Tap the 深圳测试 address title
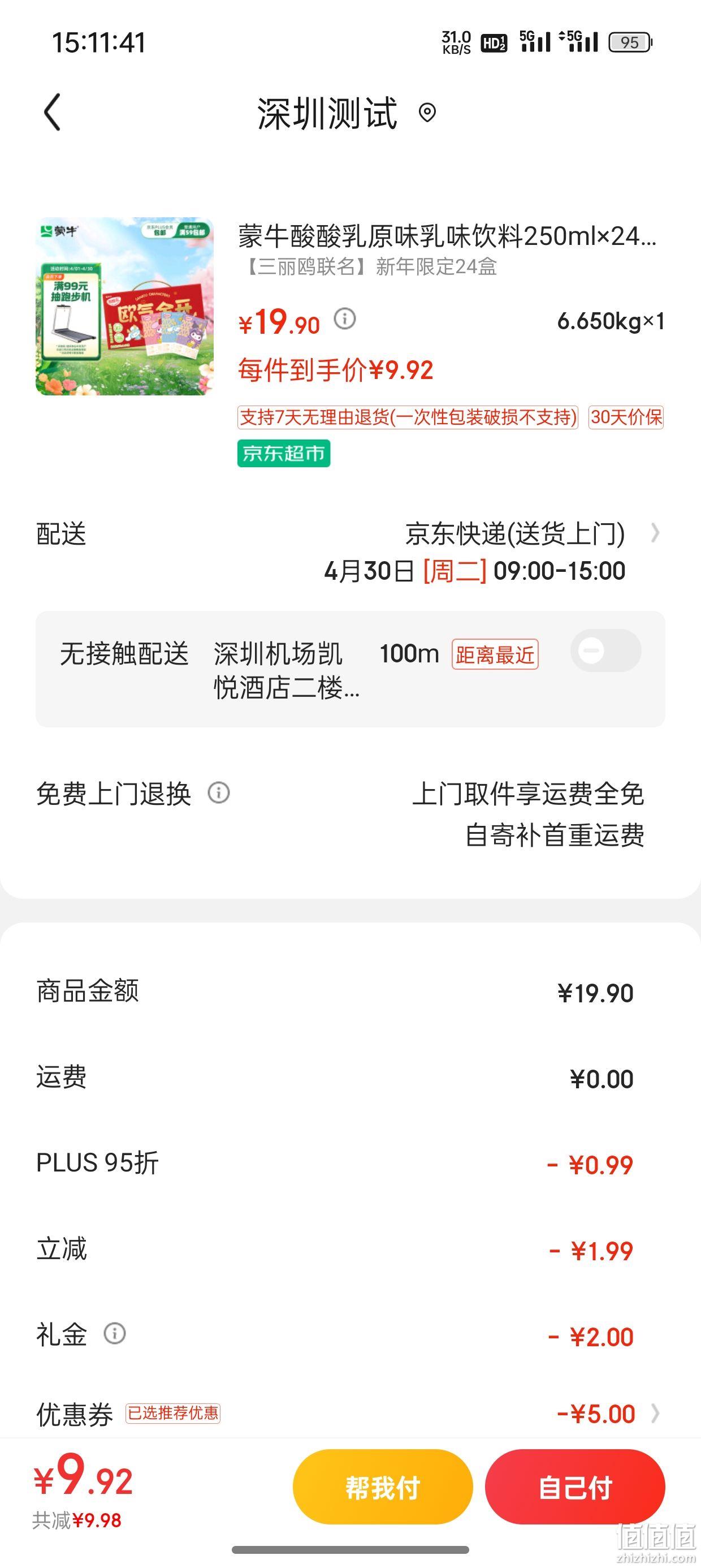Image resolution: width=701 pixels, height=1568 pixels. [x=327, y=113]
